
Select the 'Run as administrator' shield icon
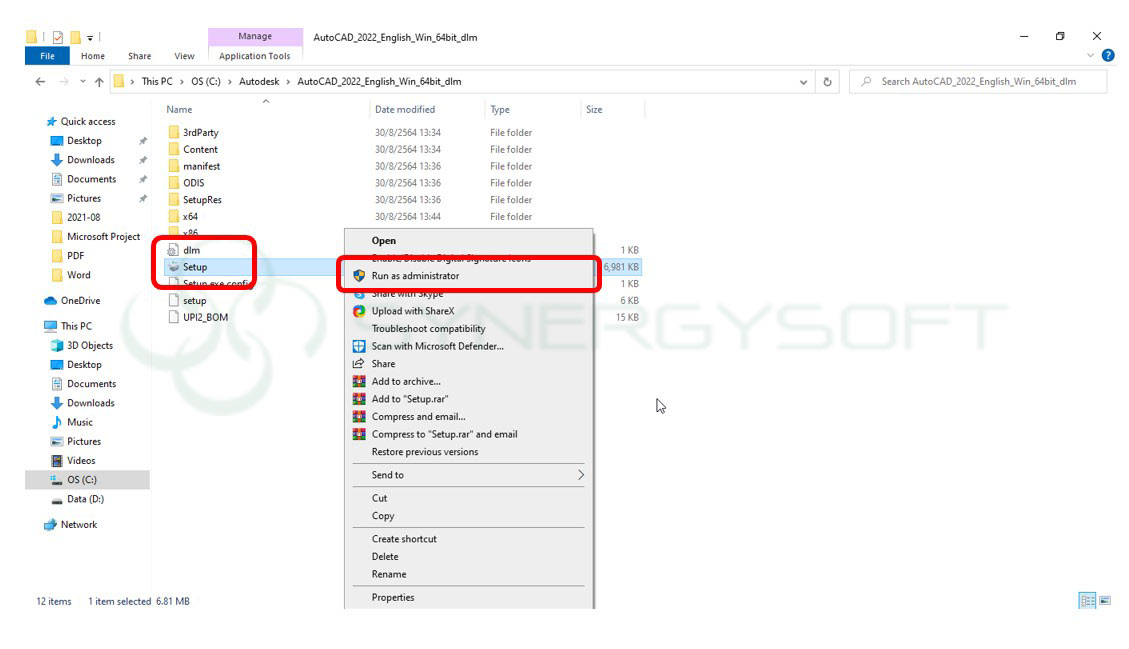pos(360,276)
